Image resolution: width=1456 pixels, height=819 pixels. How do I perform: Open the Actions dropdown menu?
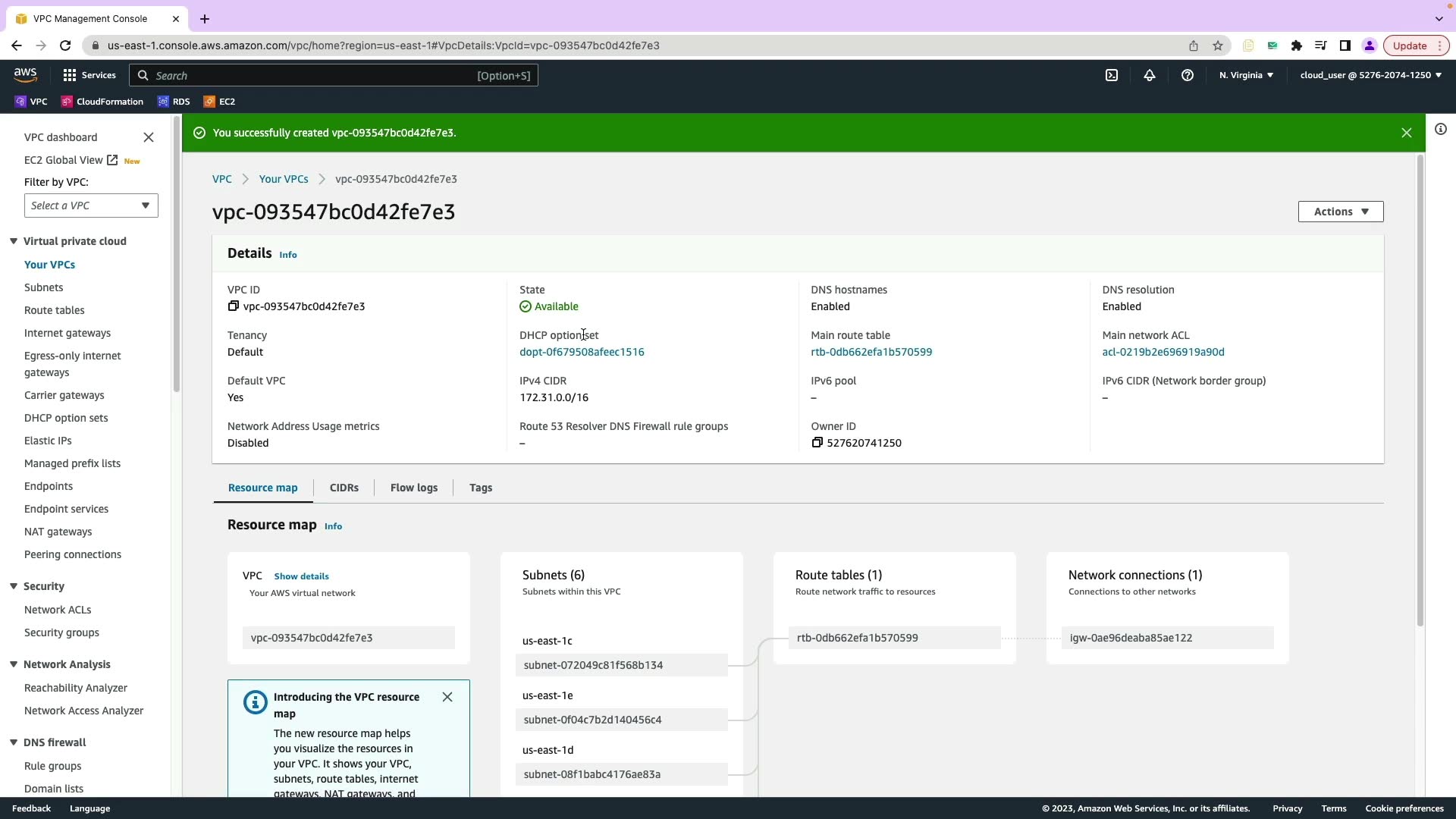pyautogui.click(x=1340, y=212)
